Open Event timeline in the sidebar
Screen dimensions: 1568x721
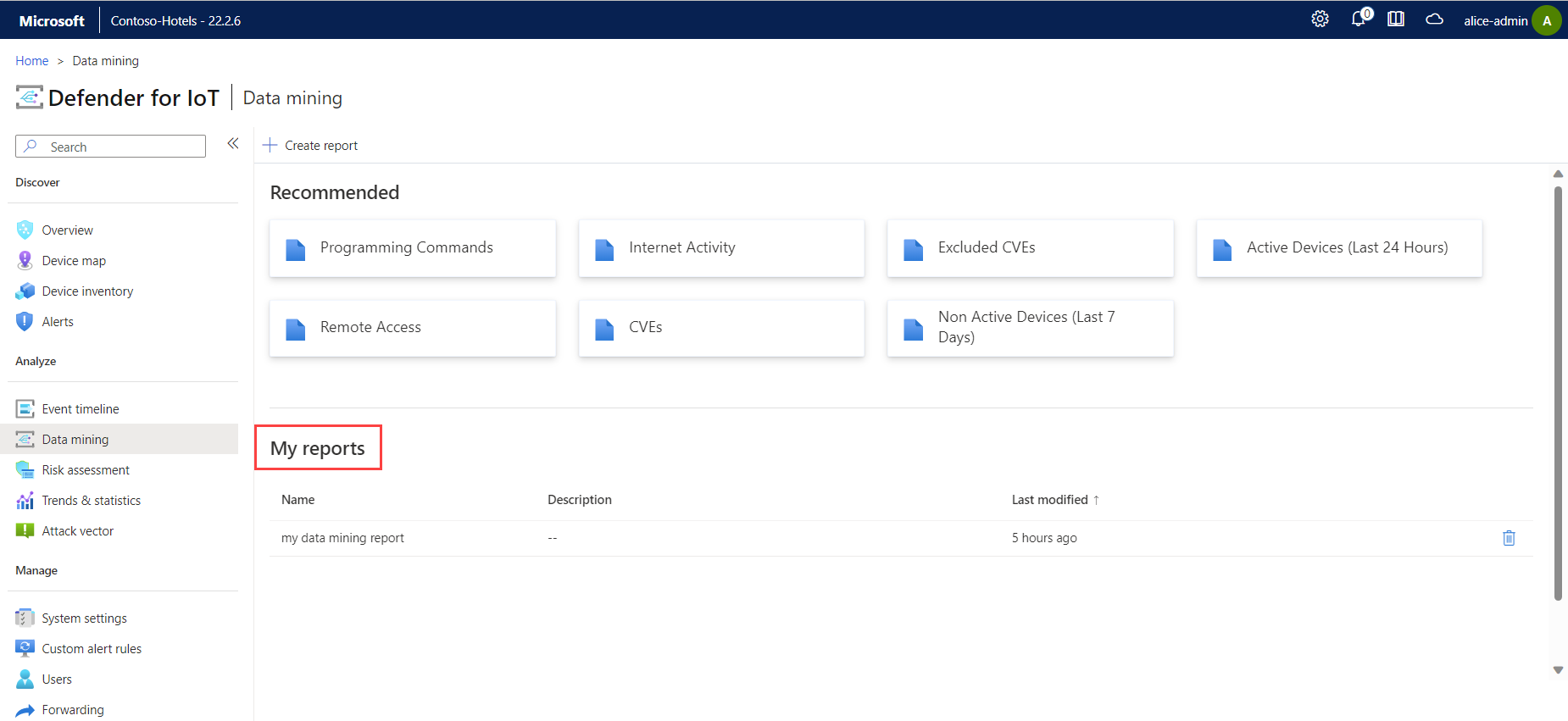pyautogui.click(x=81, y=409)
